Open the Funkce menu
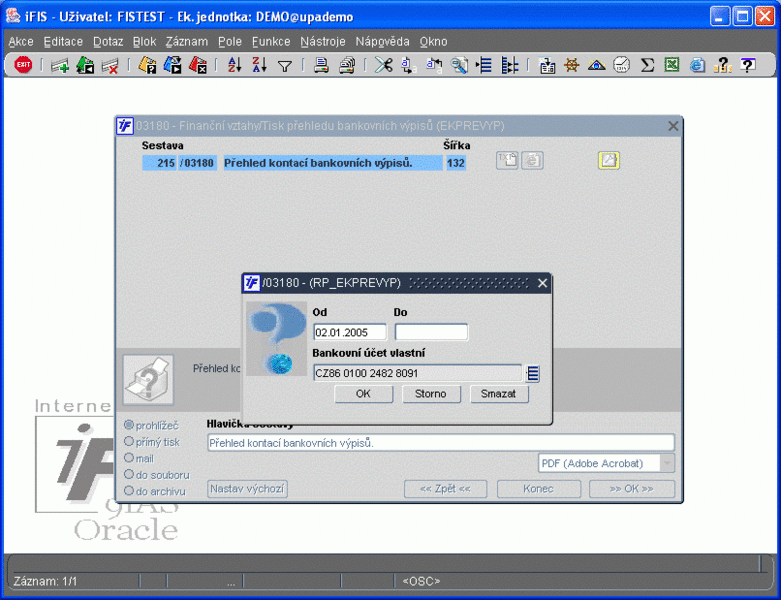 point(271,42)
